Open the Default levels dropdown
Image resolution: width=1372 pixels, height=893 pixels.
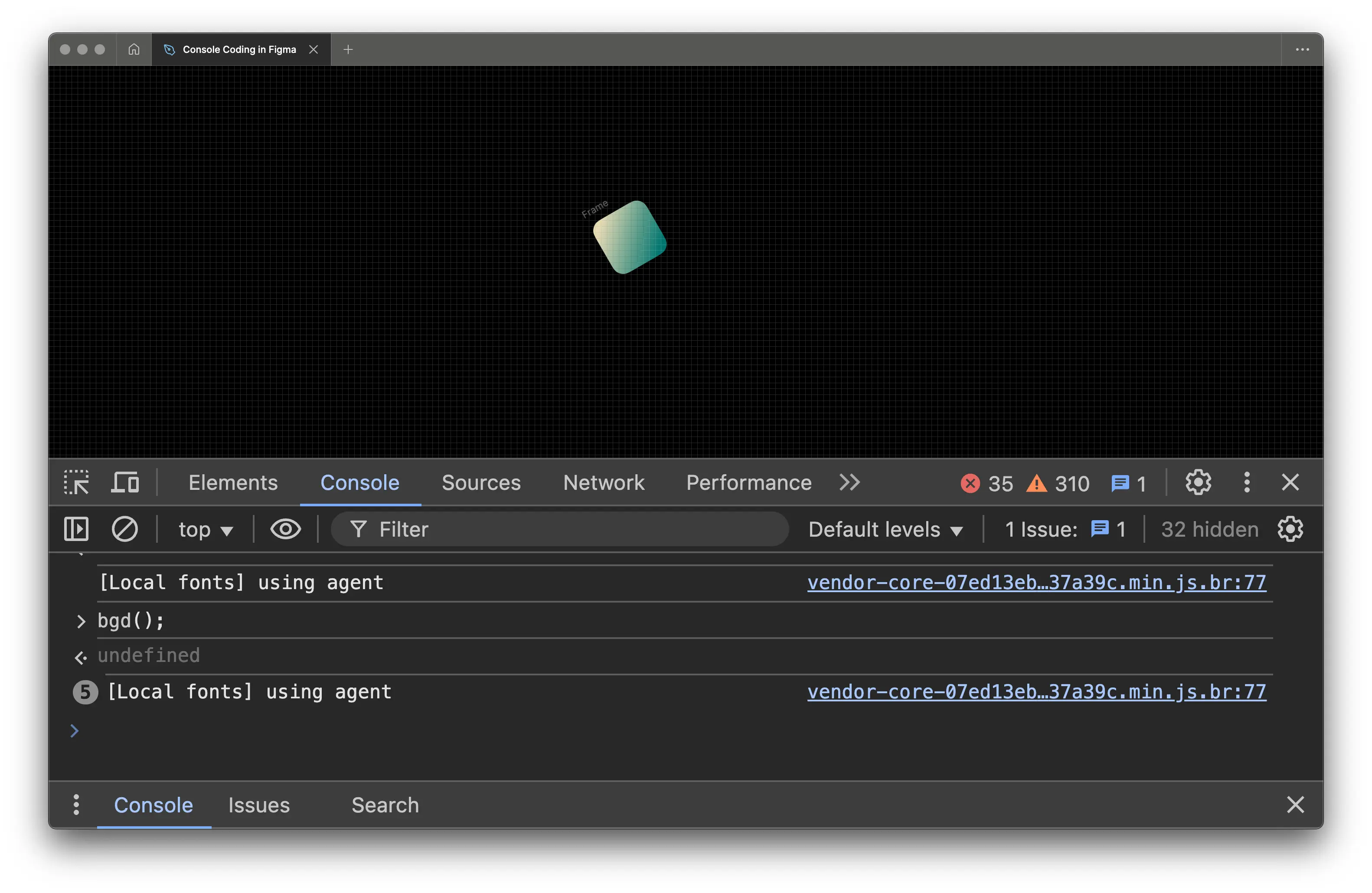[x=885, y=529]
